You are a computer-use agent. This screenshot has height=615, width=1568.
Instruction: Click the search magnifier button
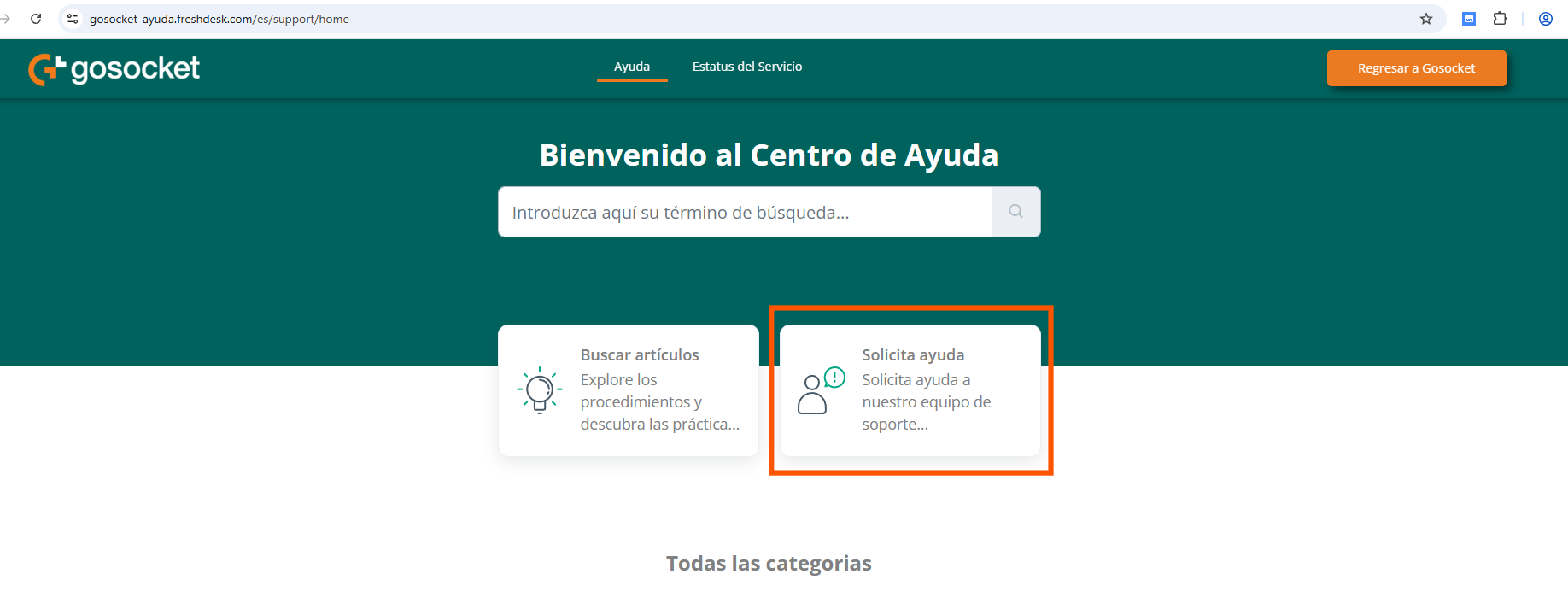click(1016, 212)
